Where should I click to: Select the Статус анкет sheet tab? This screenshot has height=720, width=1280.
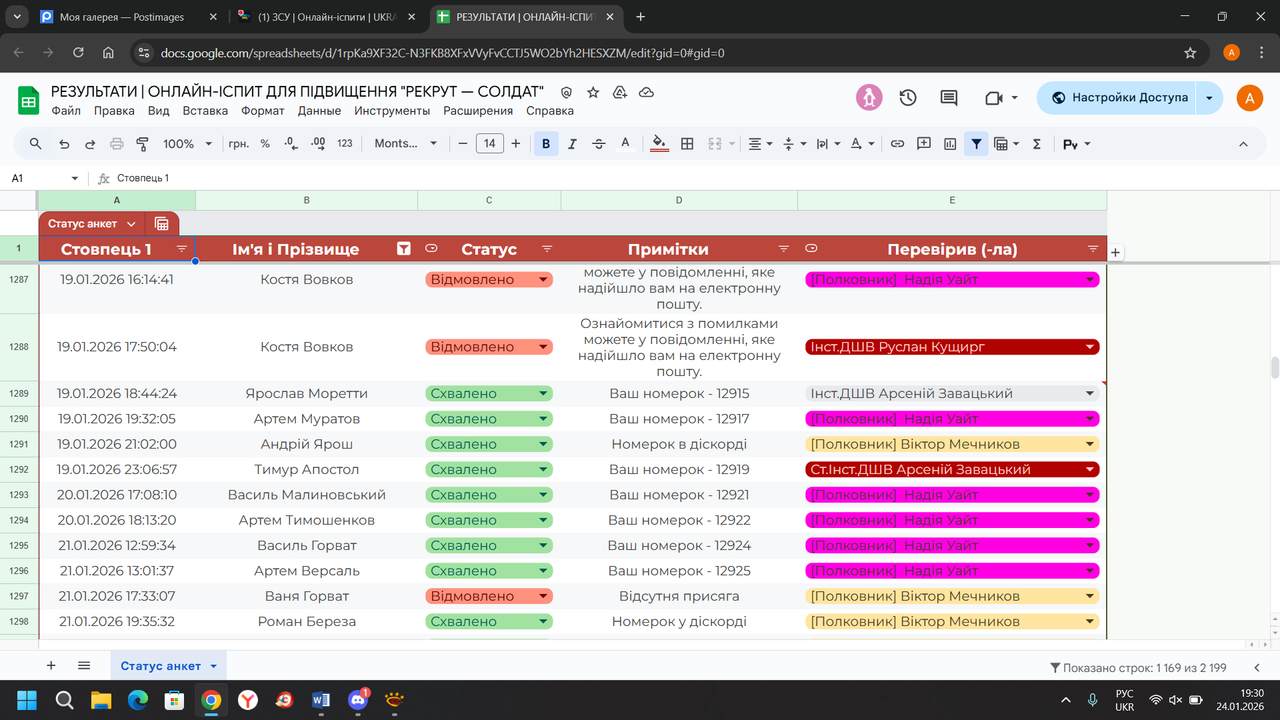click(169, 666)
